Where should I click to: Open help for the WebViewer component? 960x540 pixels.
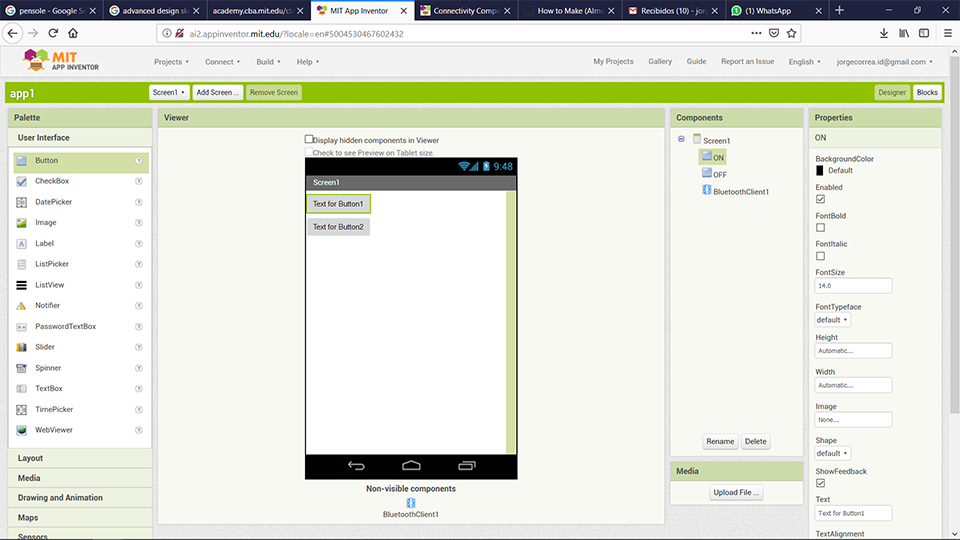[139, 430]
